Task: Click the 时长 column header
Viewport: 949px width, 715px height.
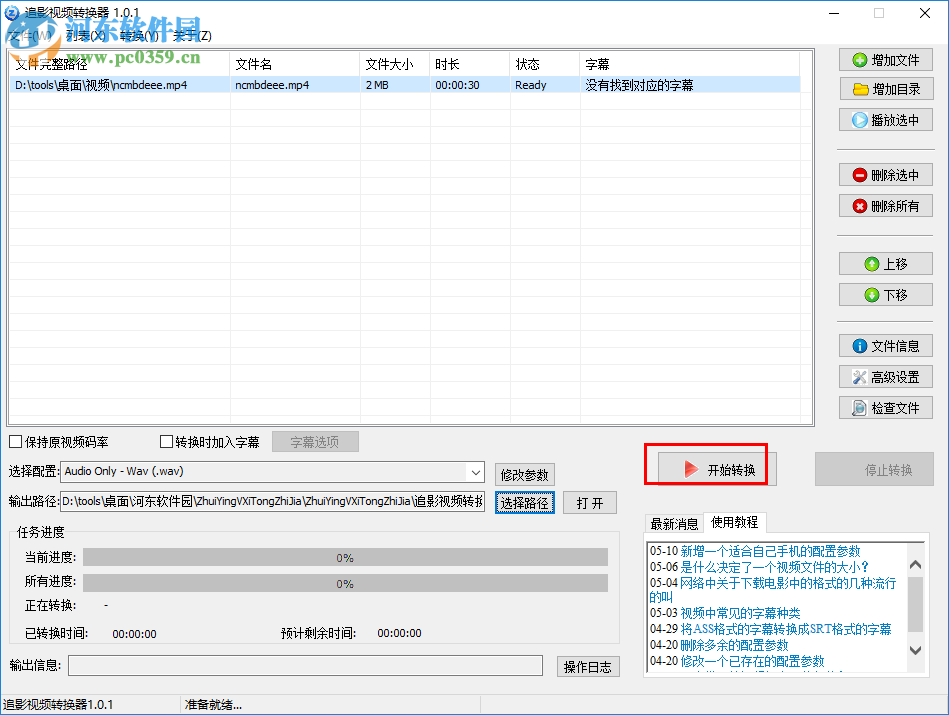Action: point(470,64)
